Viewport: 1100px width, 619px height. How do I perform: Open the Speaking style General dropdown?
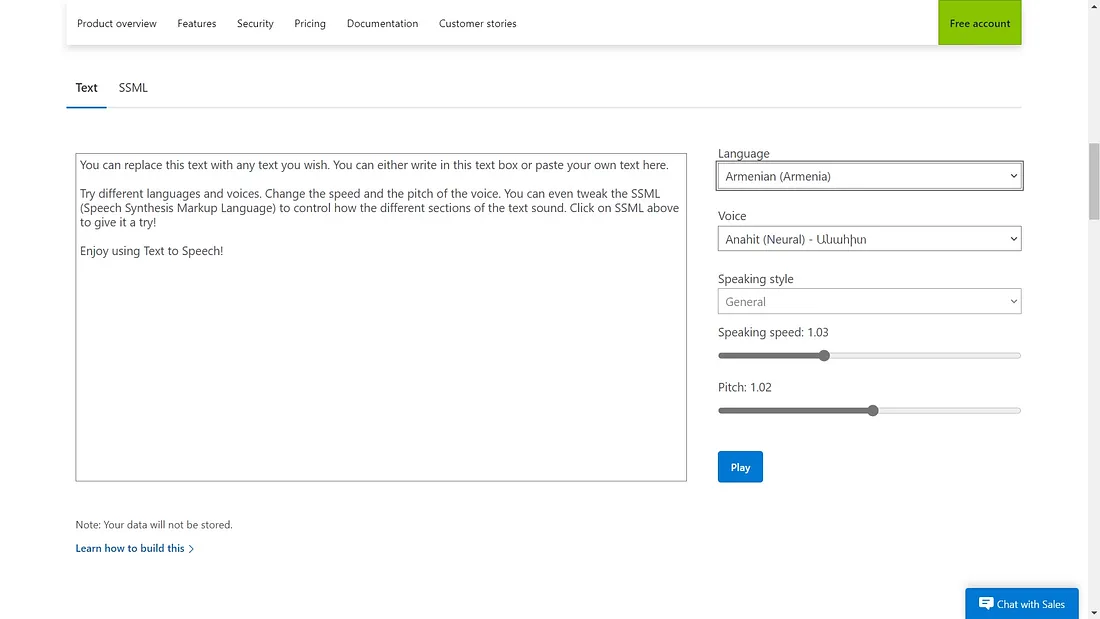(869, 302)
